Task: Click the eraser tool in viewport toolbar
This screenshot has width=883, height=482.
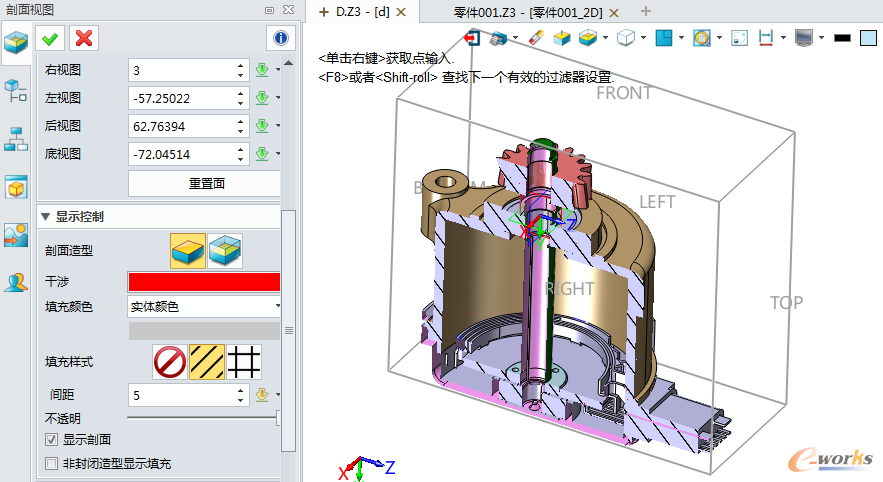Action: pos(535,38)
